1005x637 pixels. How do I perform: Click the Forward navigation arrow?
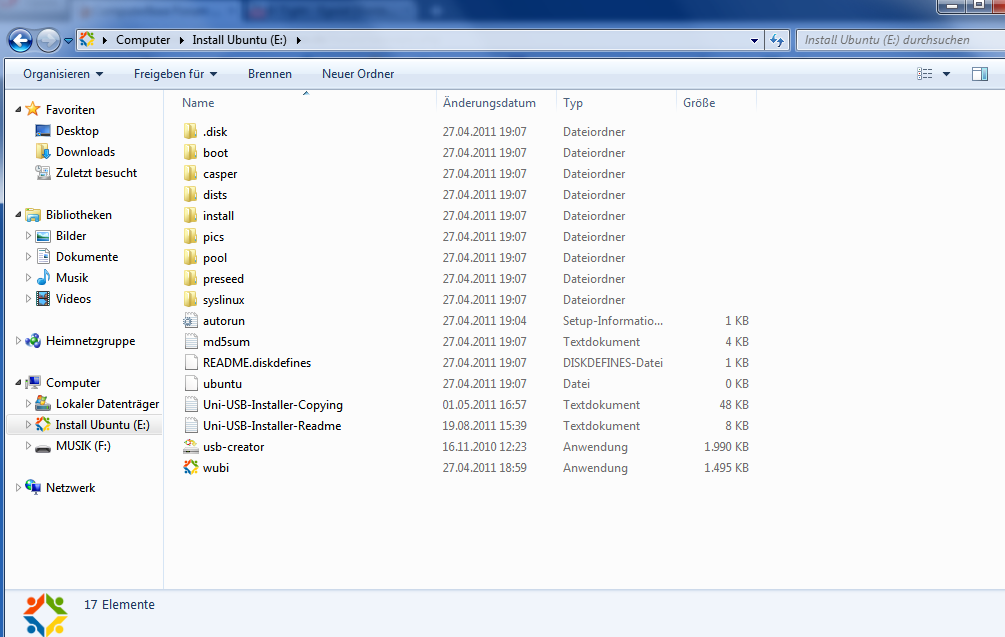coord(48,40)
